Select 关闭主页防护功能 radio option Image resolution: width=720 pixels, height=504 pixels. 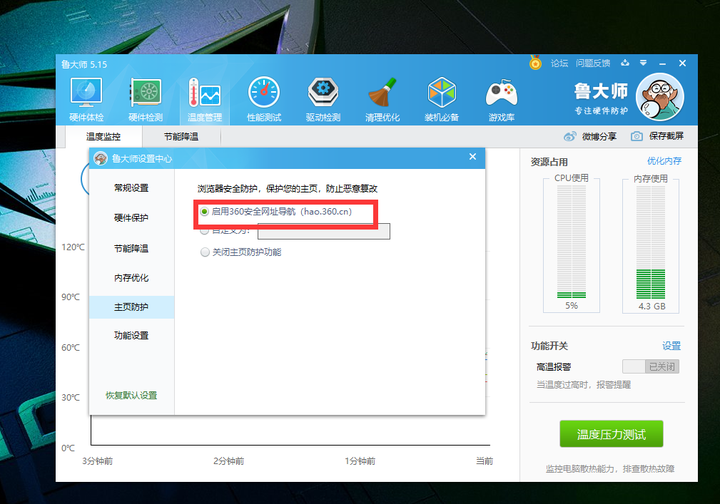[x=205, y=252]
